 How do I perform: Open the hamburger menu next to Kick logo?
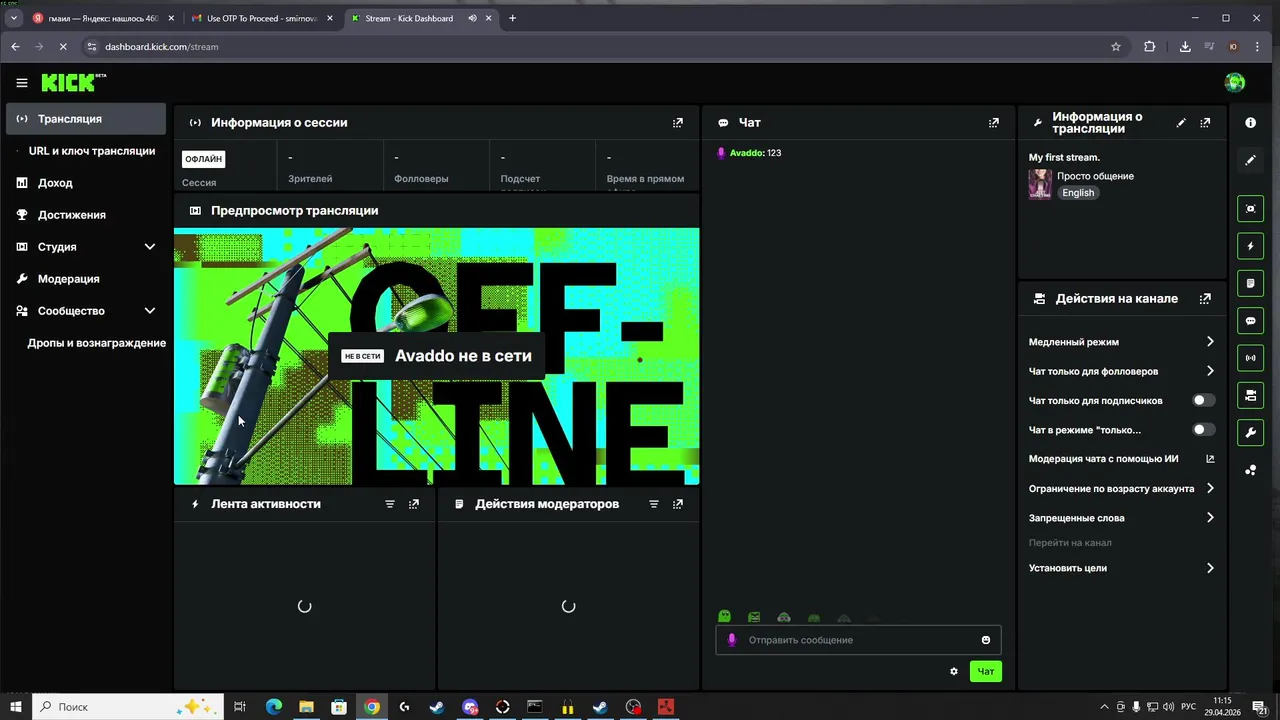click(22, 83)
